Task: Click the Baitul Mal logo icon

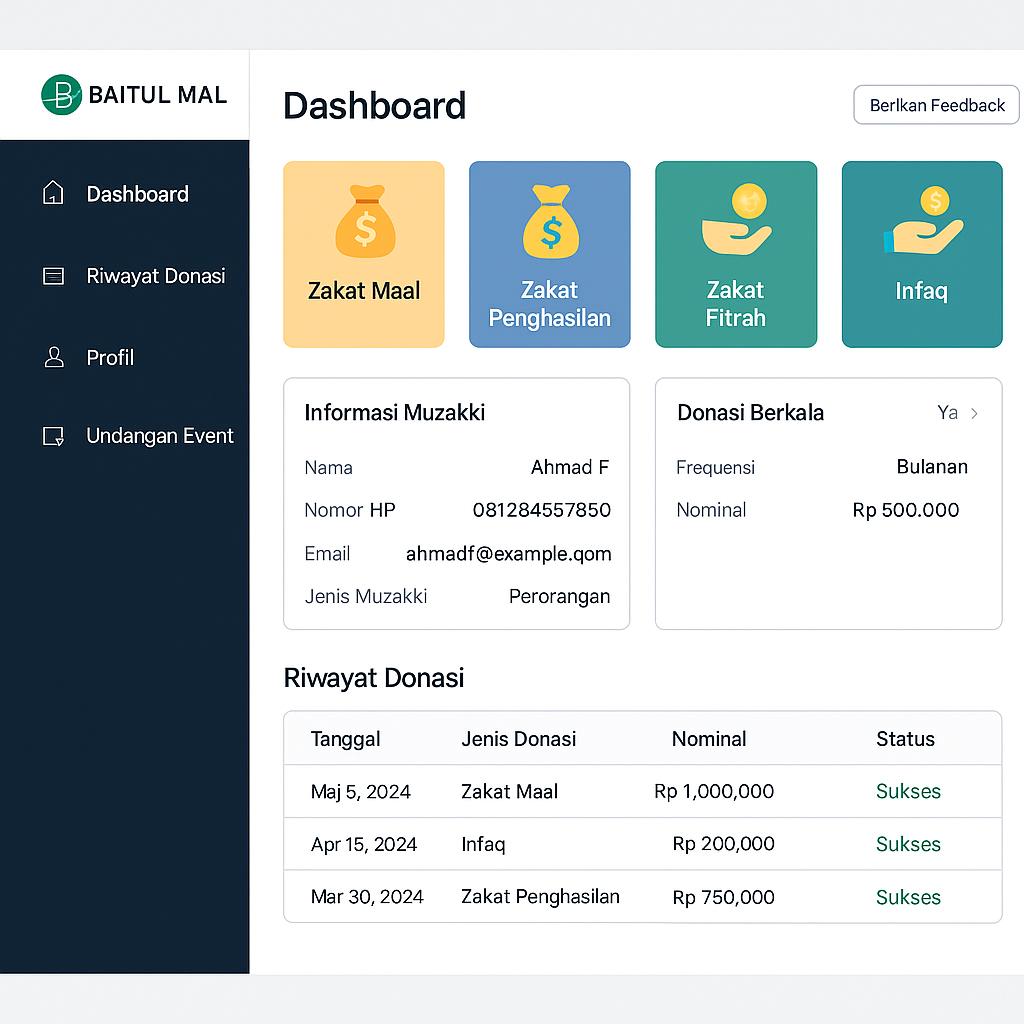Action: pyautogui.click(x=62, y=95)
